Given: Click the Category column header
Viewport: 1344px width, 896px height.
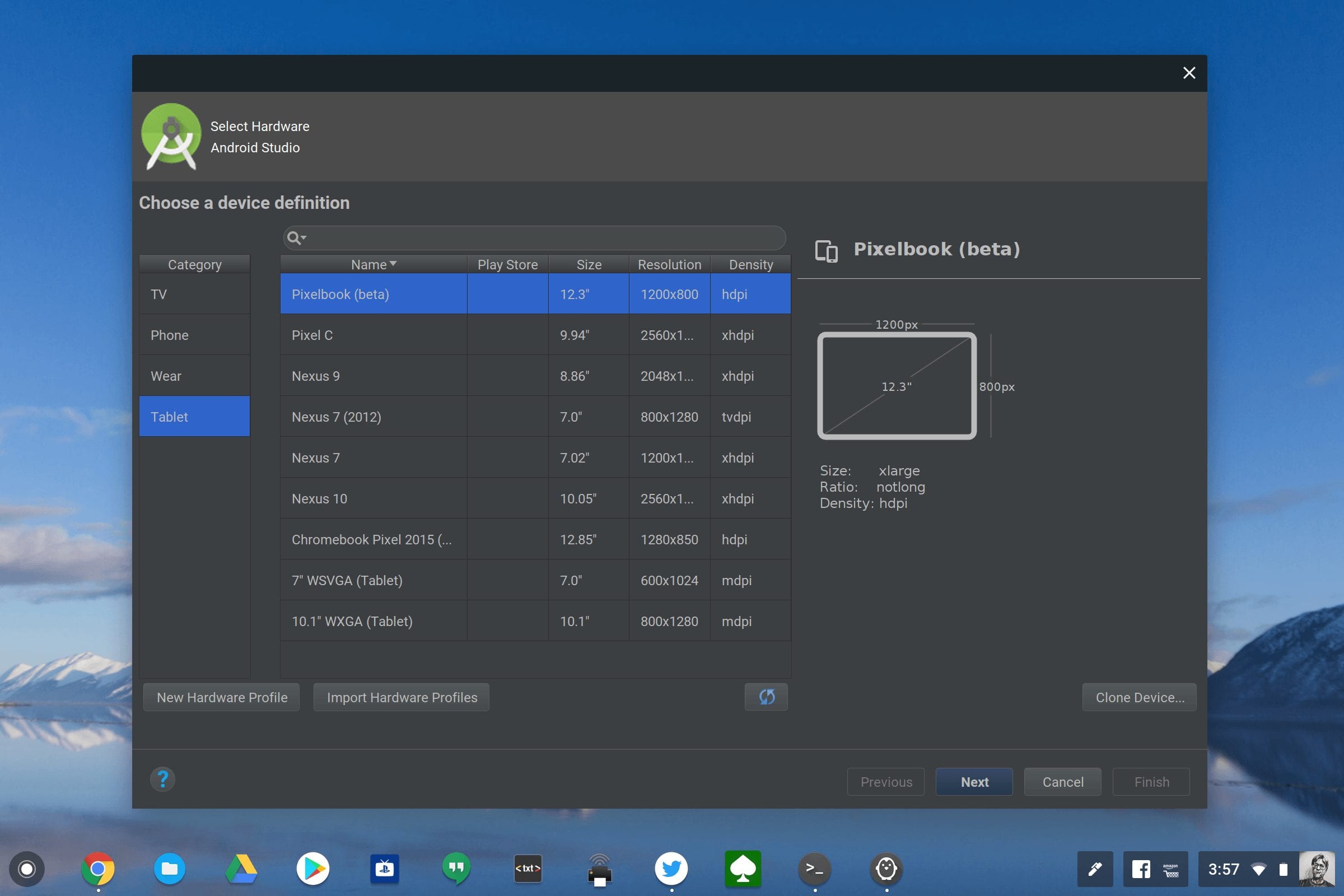Looking at the screenshot, I should (194, 264).
